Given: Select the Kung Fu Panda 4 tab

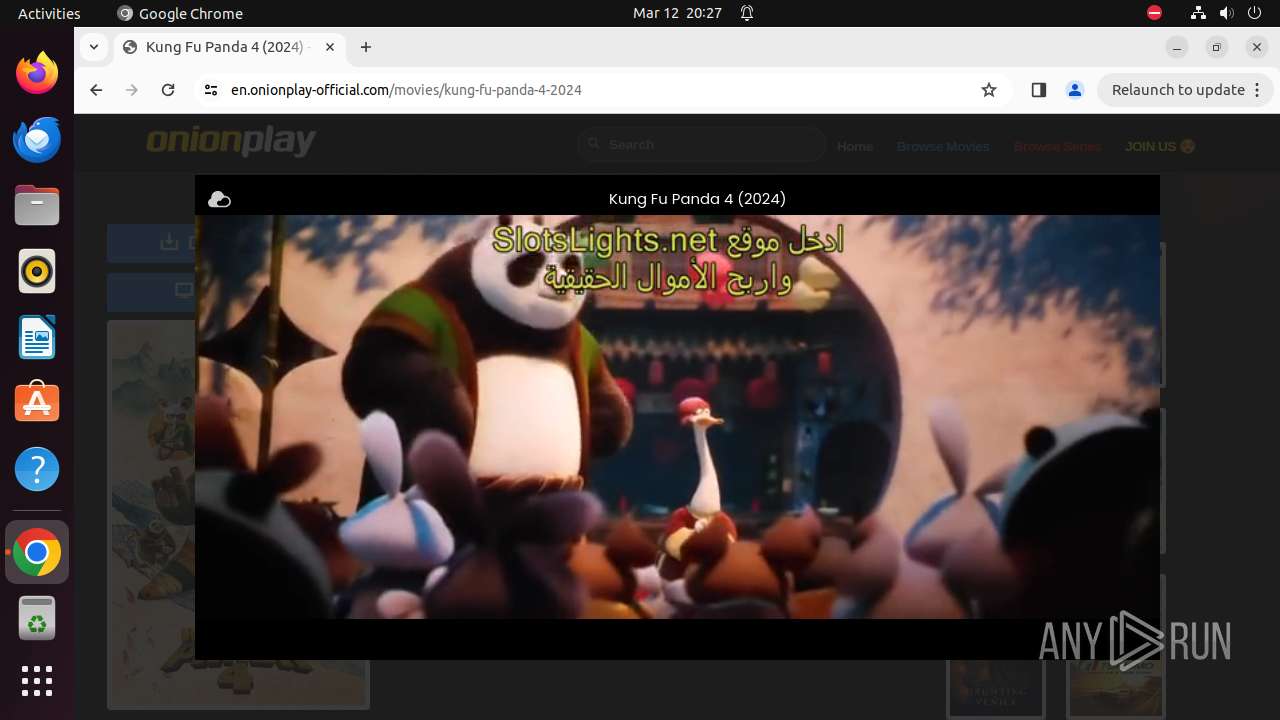Looking at the screenshot, I should click(228, 47).
